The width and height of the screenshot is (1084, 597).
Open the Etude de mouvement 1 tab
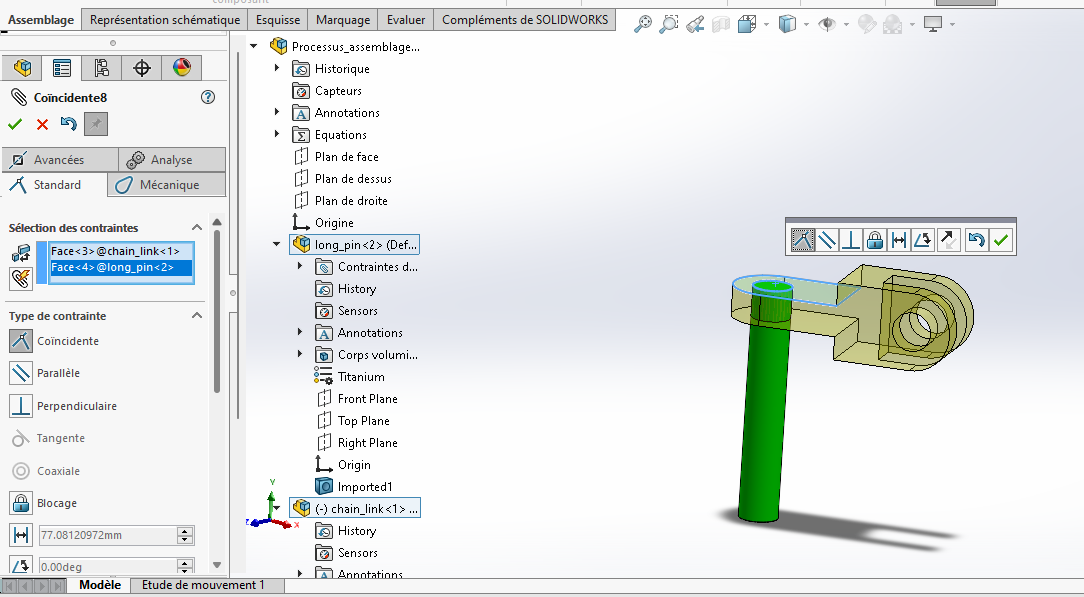click(203, 585)
